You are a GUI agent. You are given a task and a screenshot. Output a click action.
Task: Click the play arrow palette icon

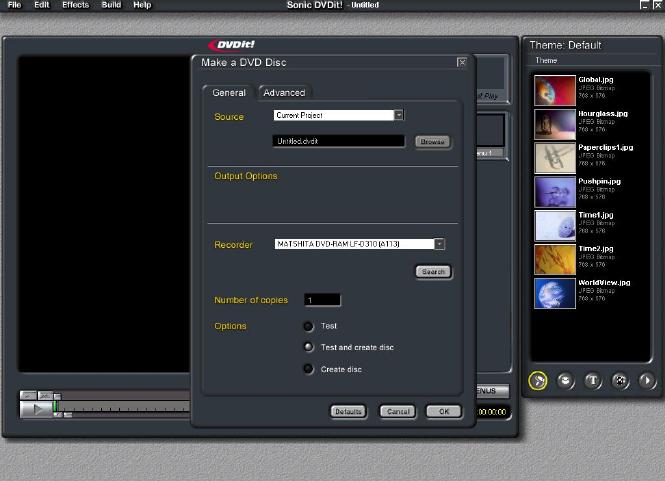(x=647, y=380)
